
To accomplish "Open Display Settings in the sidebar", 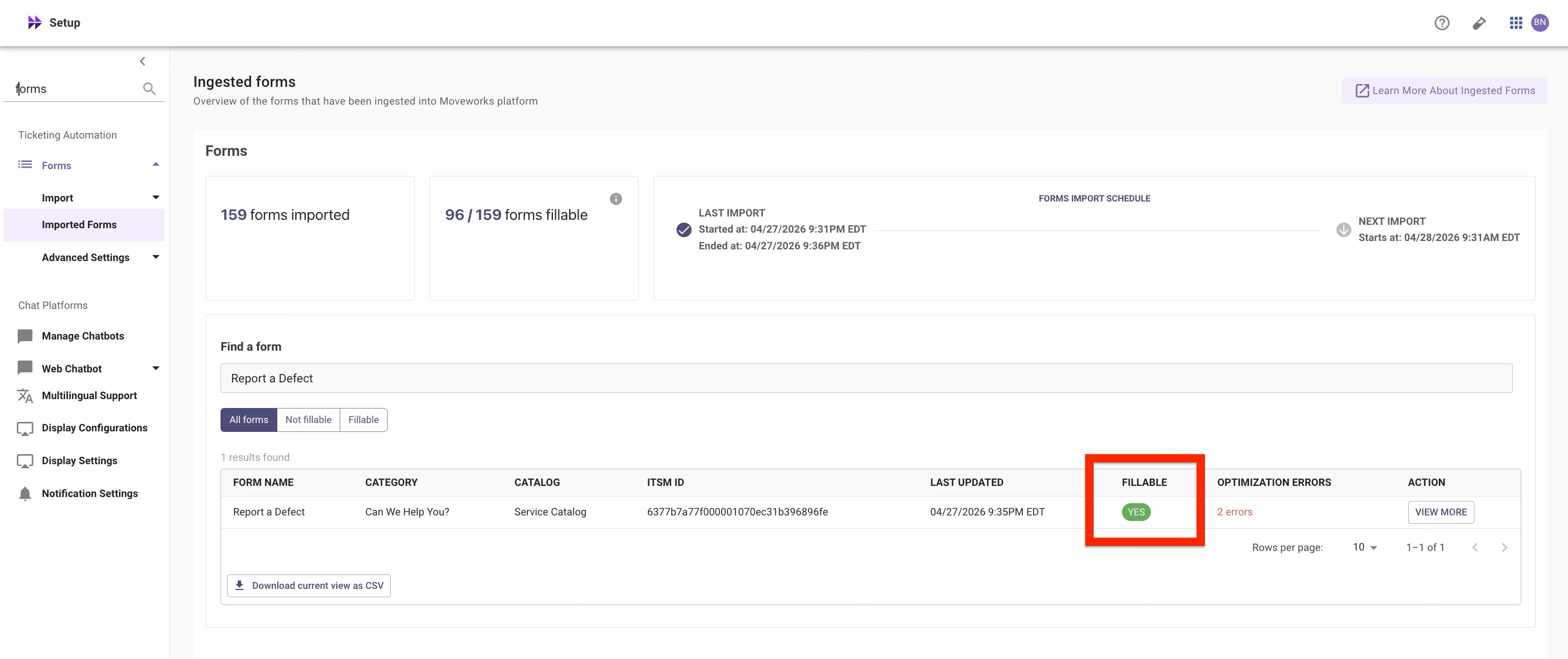I will click(x=80, y=461).
